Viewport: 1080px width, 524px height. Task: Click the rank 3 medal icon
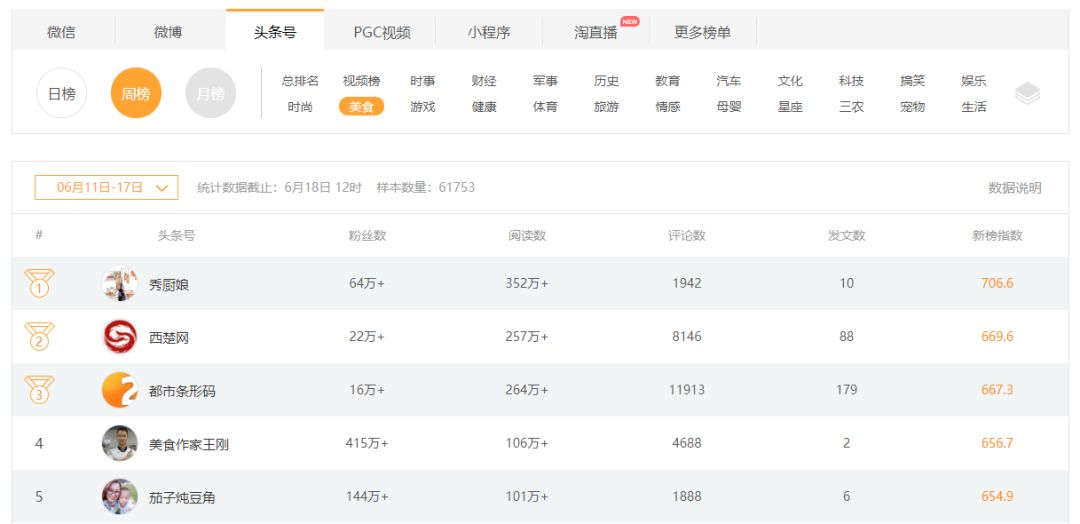pos(39,390)
